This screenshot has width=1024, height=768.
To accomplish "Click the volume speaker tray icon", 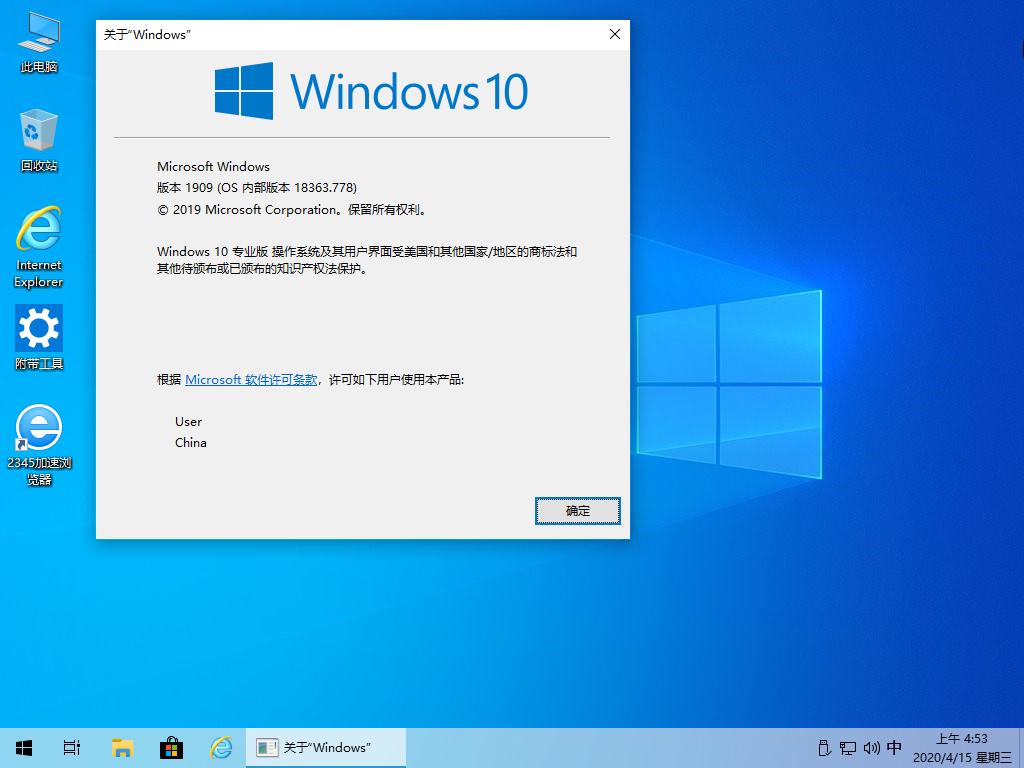I will (x=871, y=748).
